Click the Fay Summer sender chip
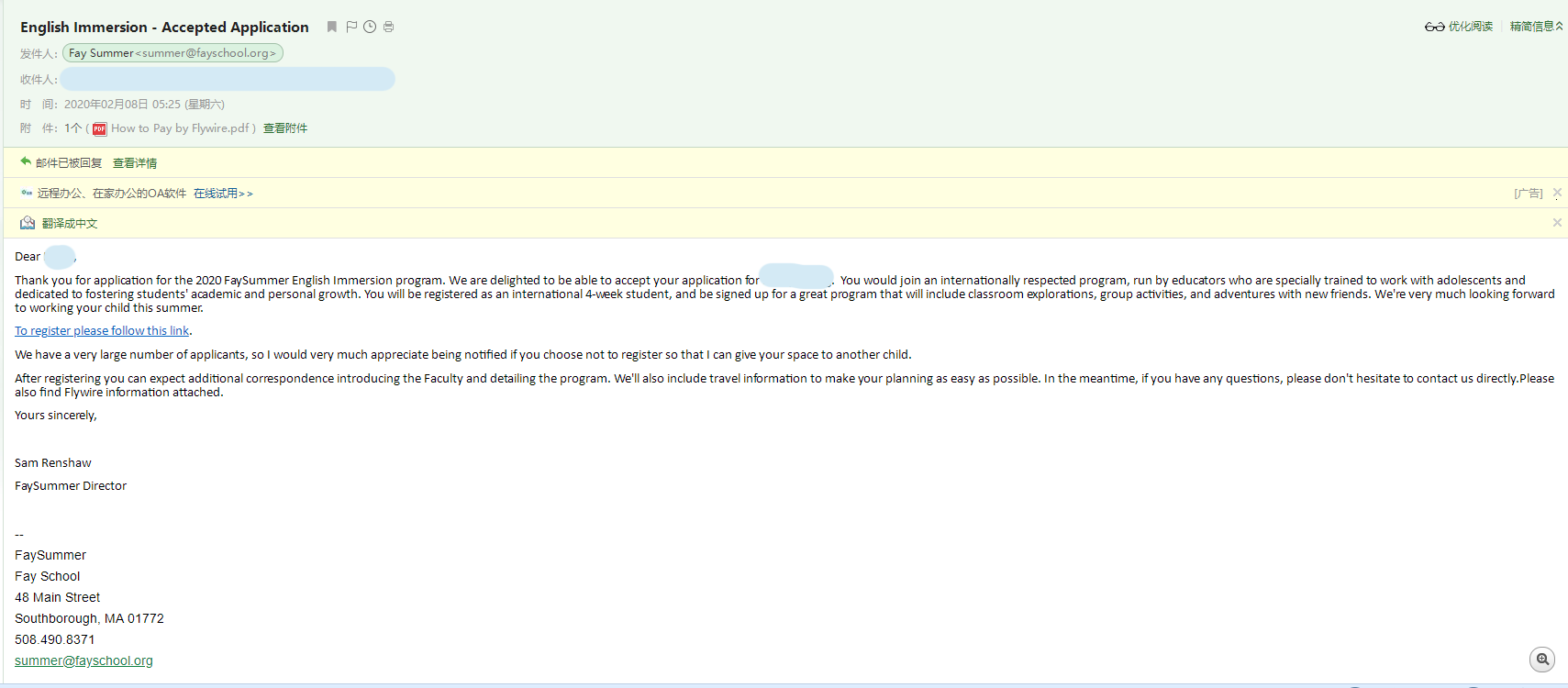The height and width of the screenshot is (688, 1568). (172, 53)
